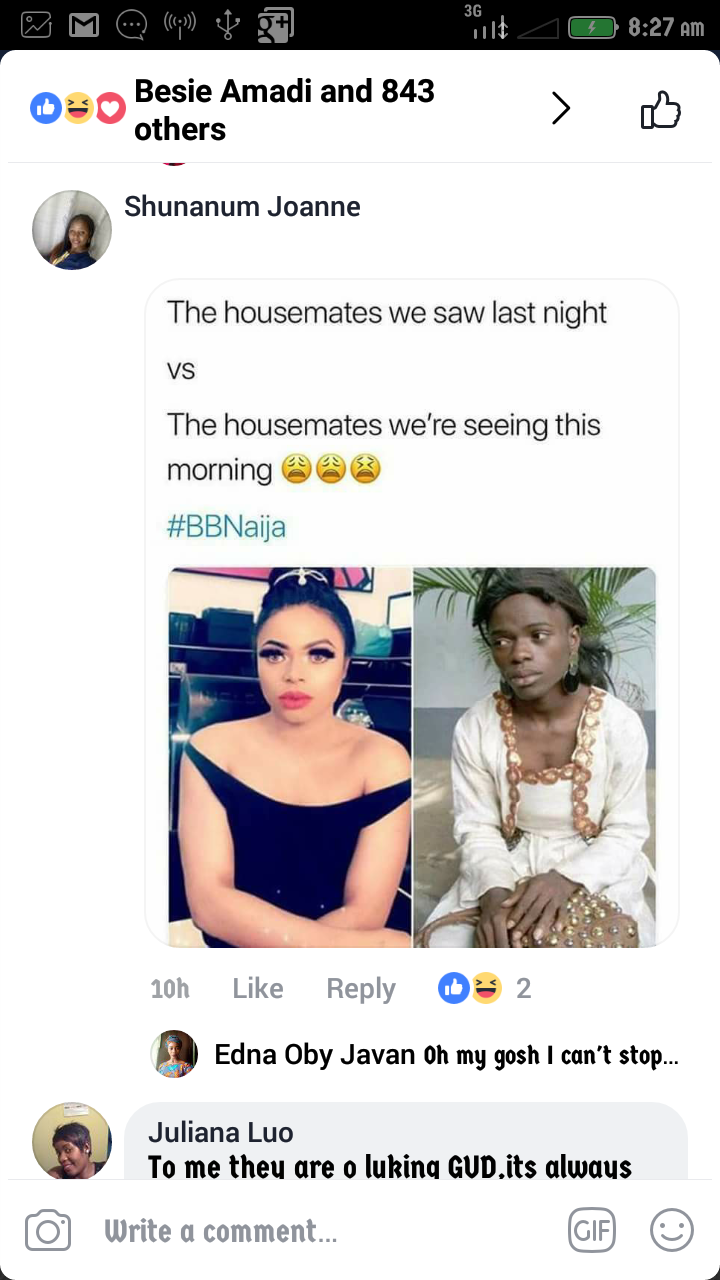Tap the #BBNaija hashtag
This screenshot has width=720, height=1280.
[x=226, y=527]
